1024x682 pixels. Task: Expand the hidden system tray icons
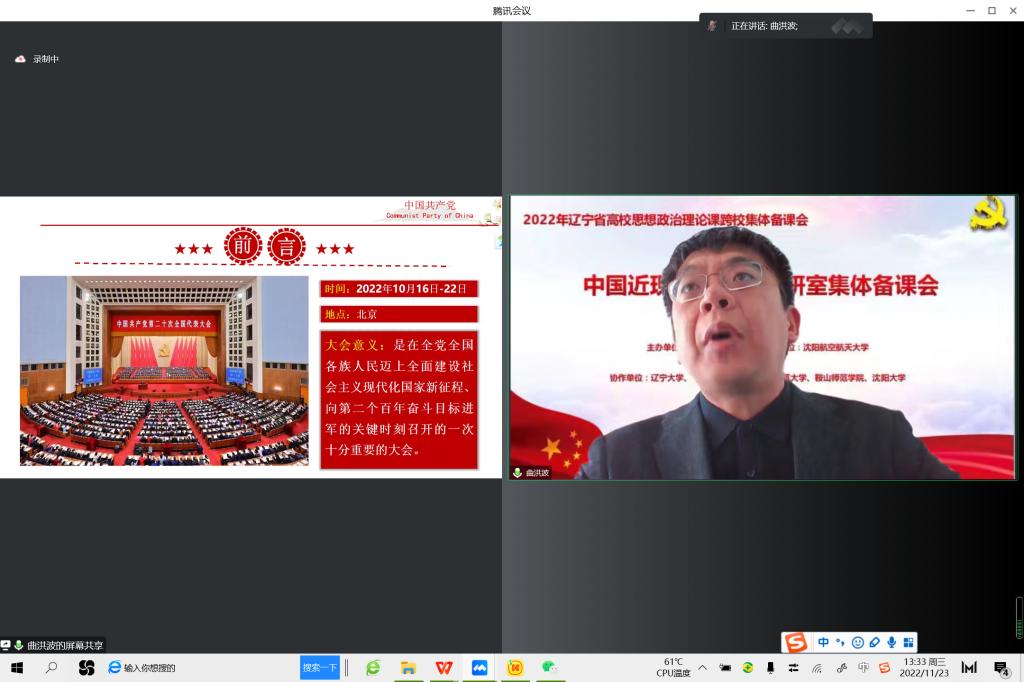702,668
